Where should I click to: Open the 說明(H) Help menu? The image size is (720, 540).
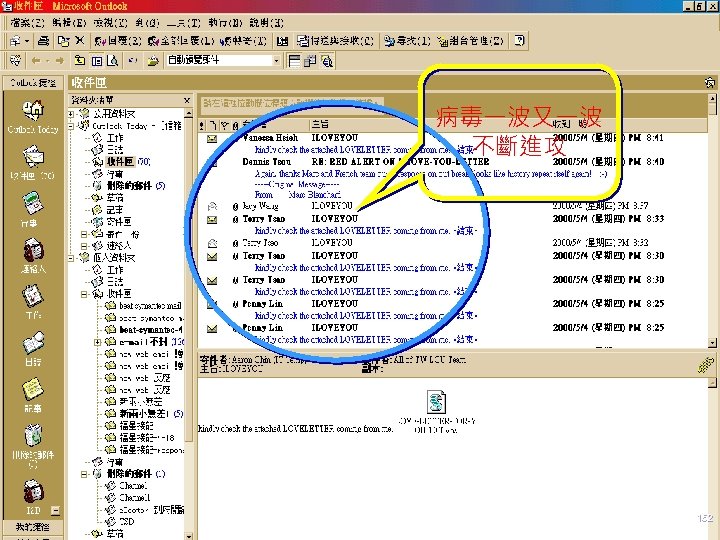click(x=266, y=22)
